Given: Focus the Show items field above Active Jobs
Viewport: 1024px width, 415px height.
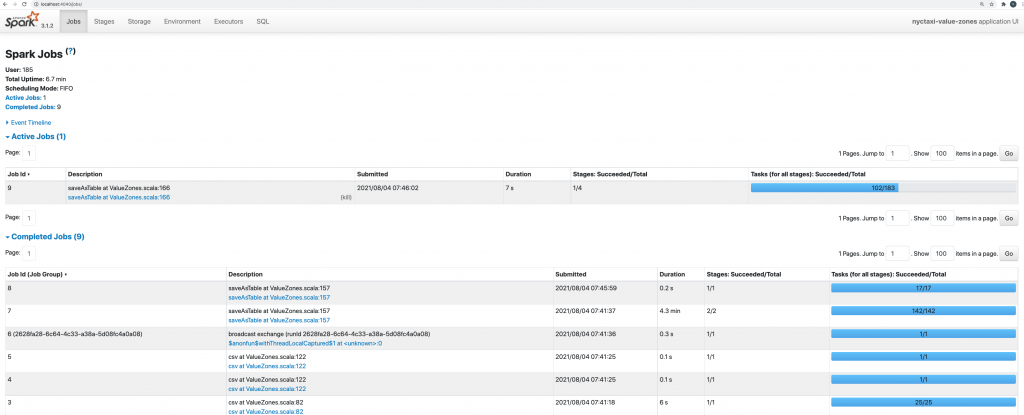Looking at the screenshot, I should (942, 154).
